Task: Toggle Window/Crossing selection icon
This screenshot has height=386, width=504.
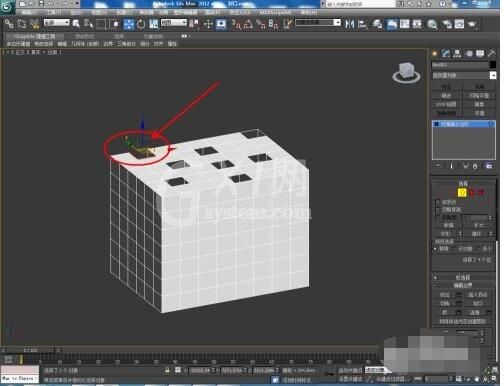Action: pos(114,24)
